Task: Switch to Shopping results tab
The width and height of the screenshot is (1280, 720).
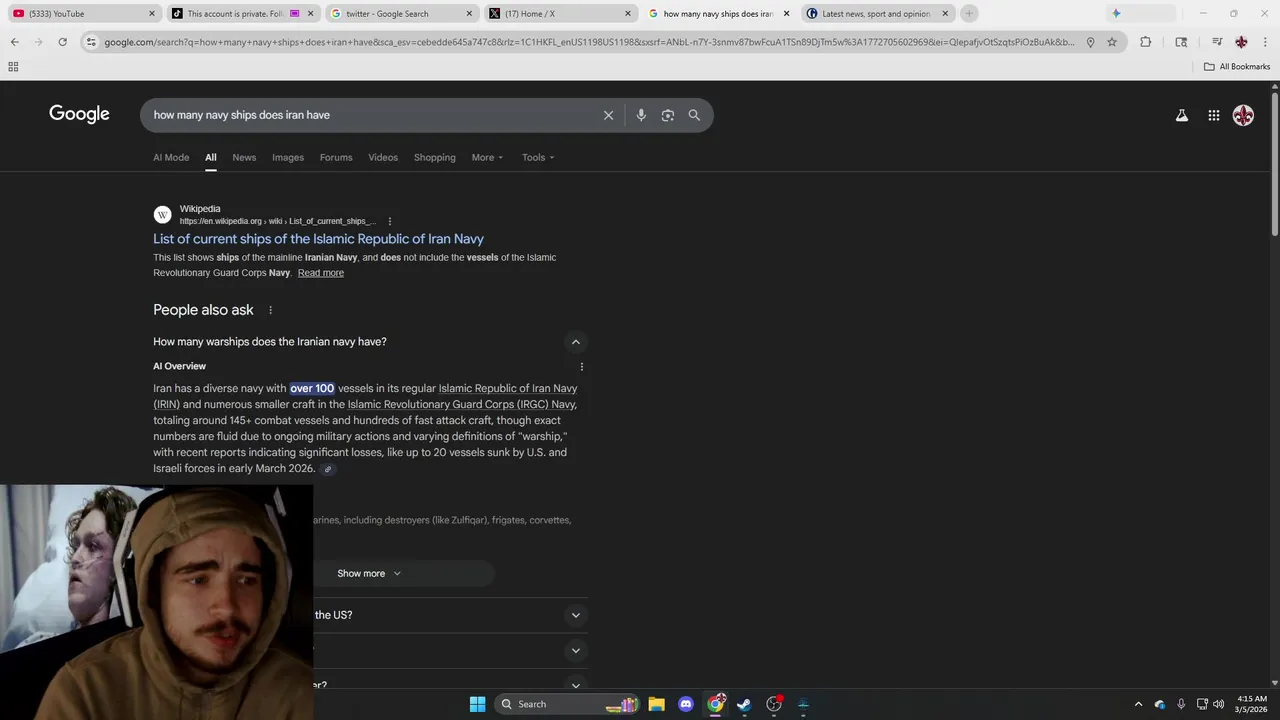Action: tap(435, 158)
